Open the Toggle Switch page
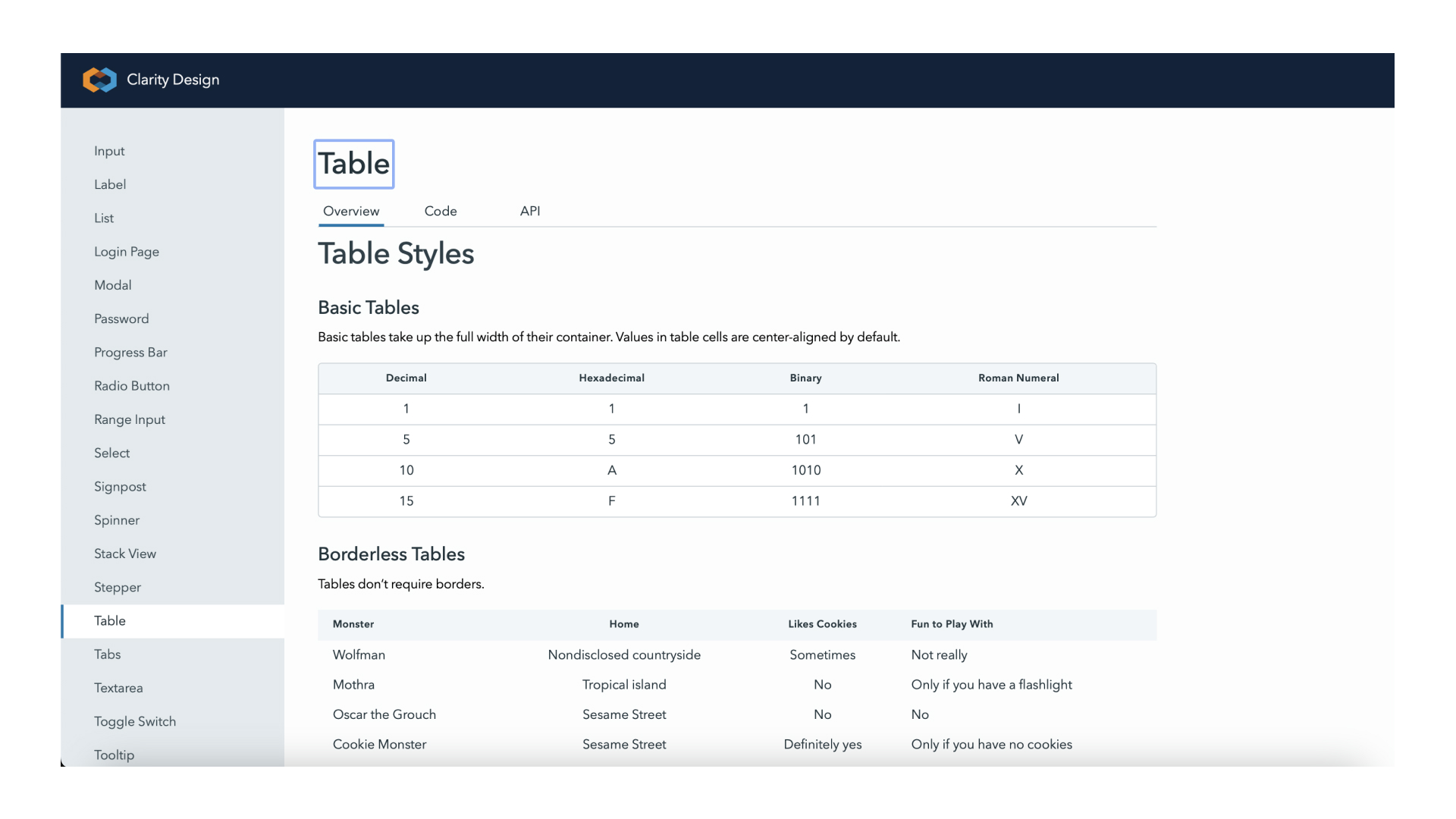The height and width of the screenshot is (819, 1456). click(135, 721)
